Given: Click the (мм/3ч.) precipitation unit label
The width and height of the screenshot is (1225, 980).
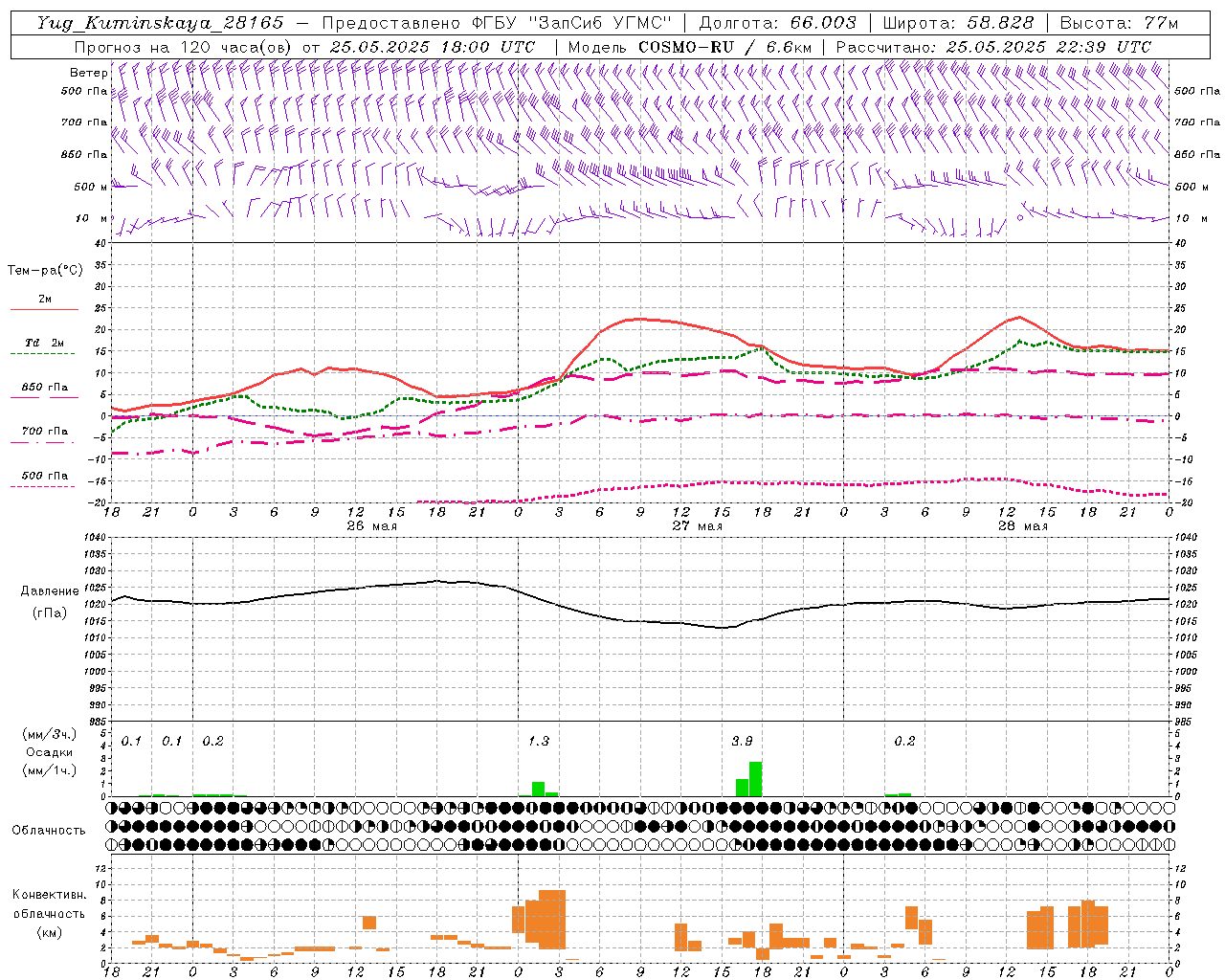Looking at the screenshot, I should point(50,734).
